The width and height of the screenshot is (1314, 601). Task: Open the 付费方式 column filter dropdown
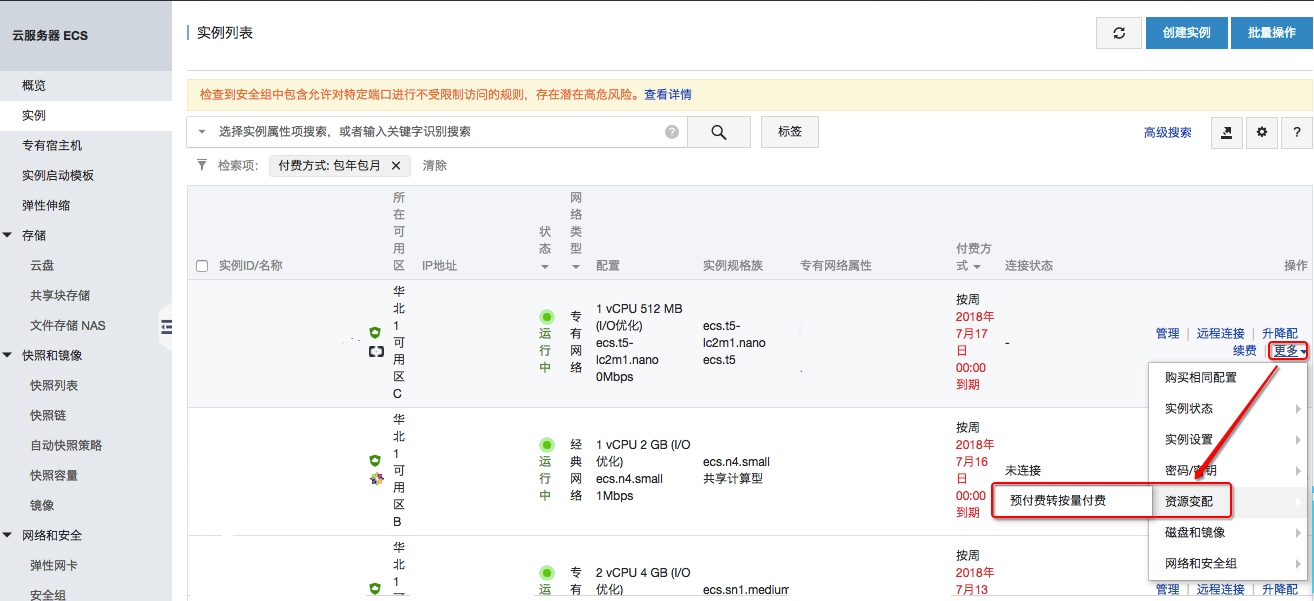(x=976, y=267)
